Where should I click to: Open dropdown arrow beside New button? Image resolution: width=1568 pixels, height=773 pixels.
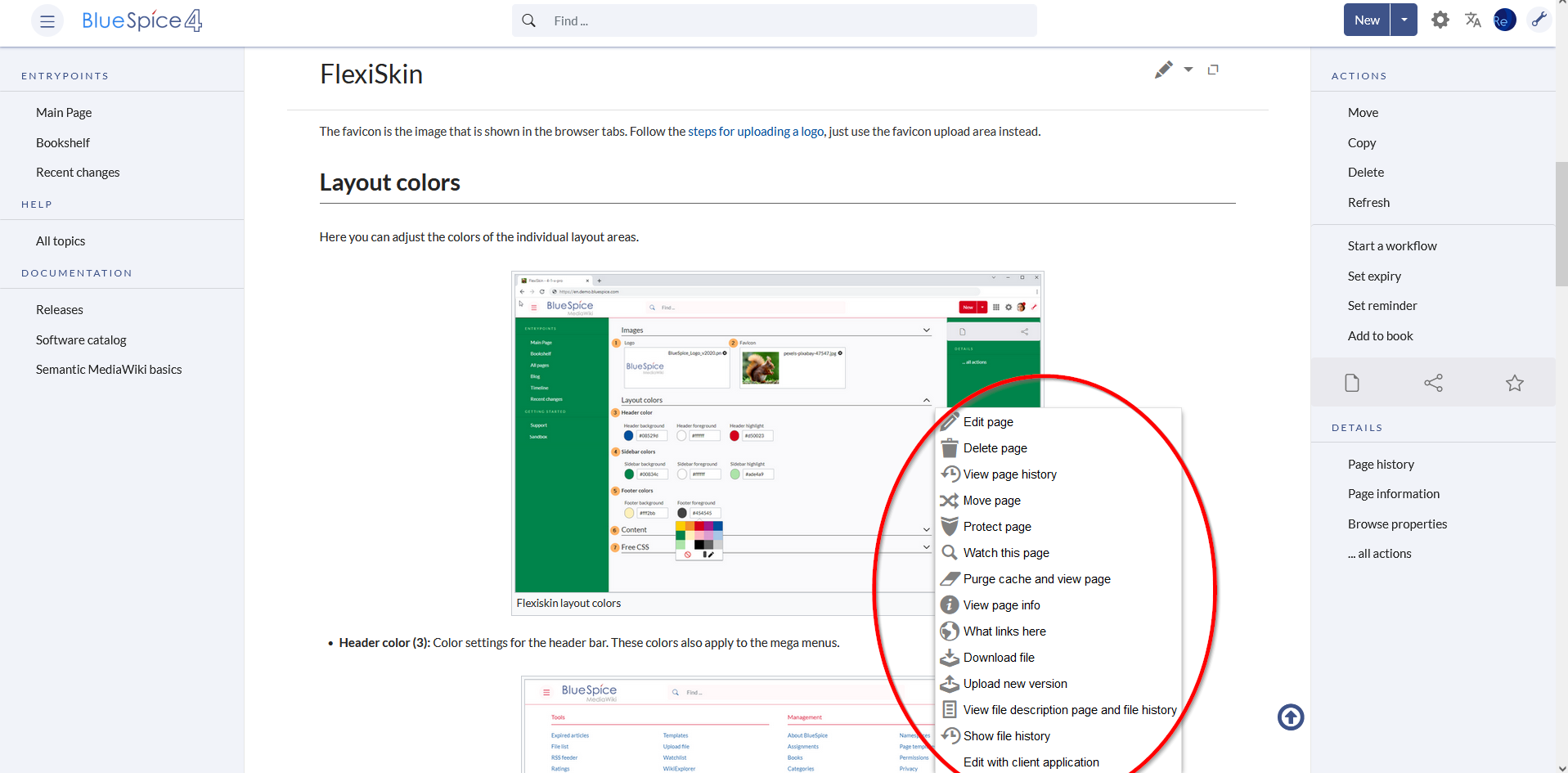[x=1404, y=20]
